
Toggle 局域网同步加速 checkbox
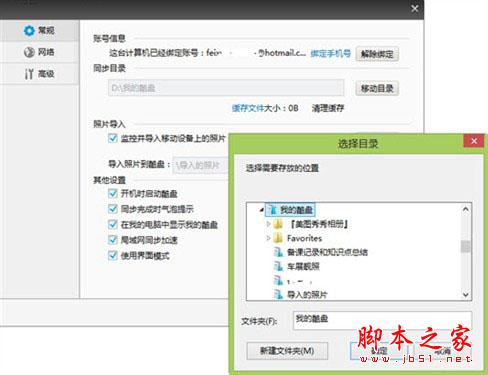tap(113, 240)
